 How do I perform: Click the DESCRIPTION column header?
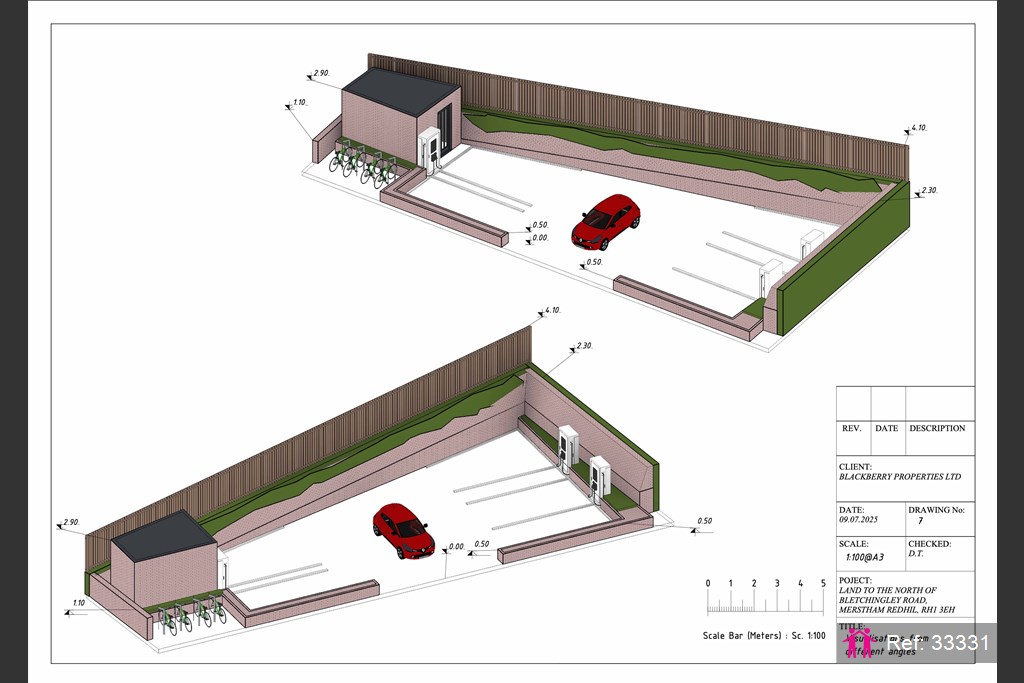tap(937, 428)
